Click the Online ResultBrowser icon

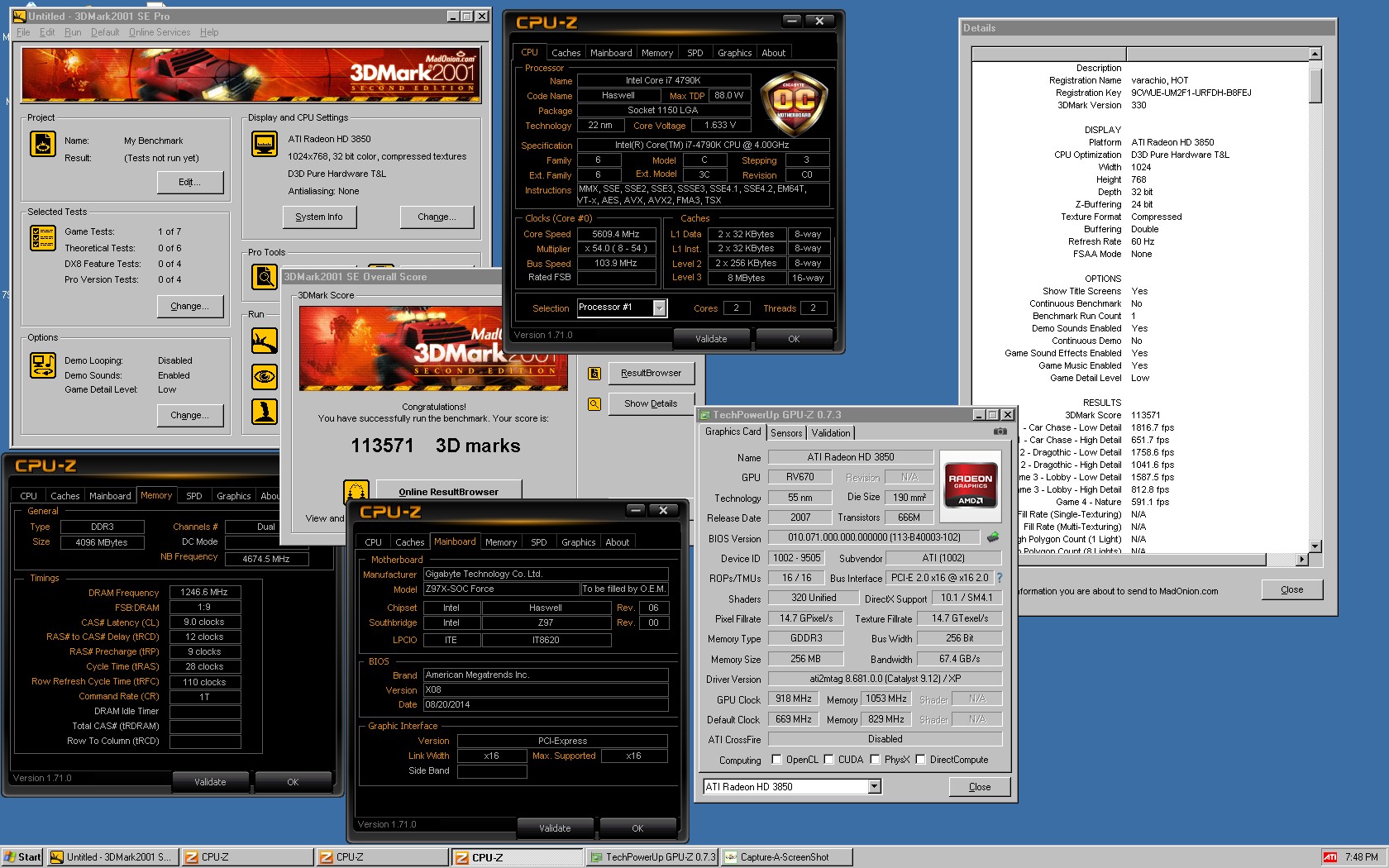356,492
